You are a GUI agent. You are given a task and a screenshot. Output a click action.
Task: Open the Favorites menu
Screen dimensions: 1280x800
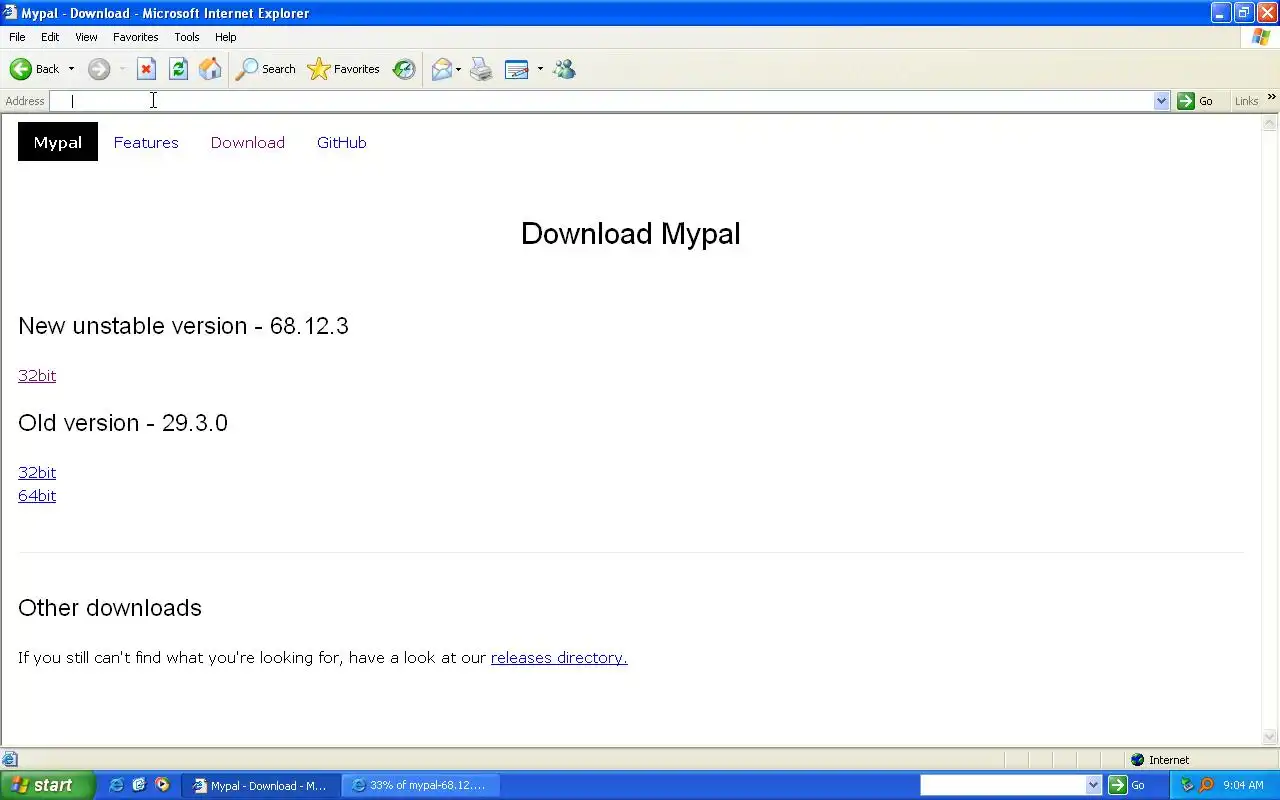tap(135, 37)
